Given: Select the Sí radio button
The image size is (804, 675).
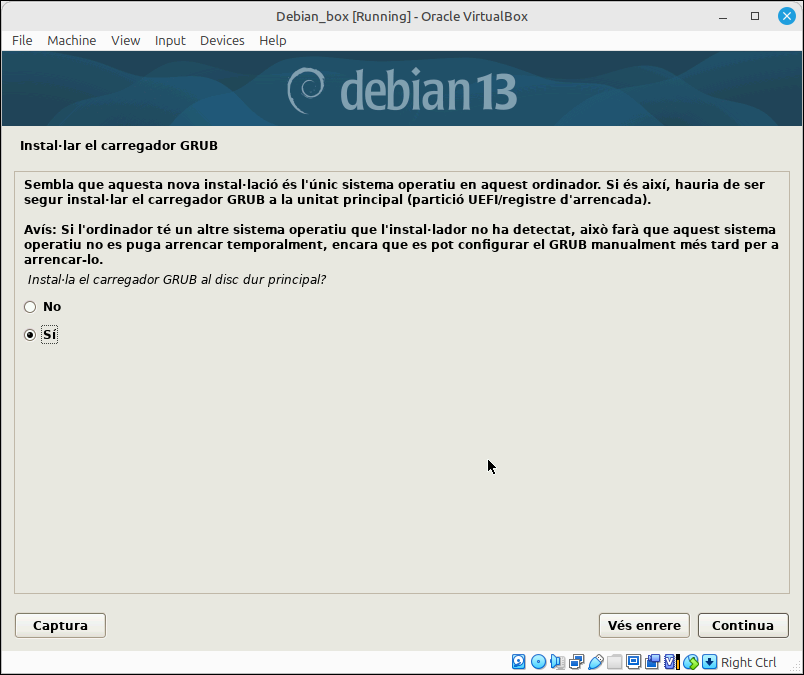Looking at the screenshot, I should click(30, 335).
